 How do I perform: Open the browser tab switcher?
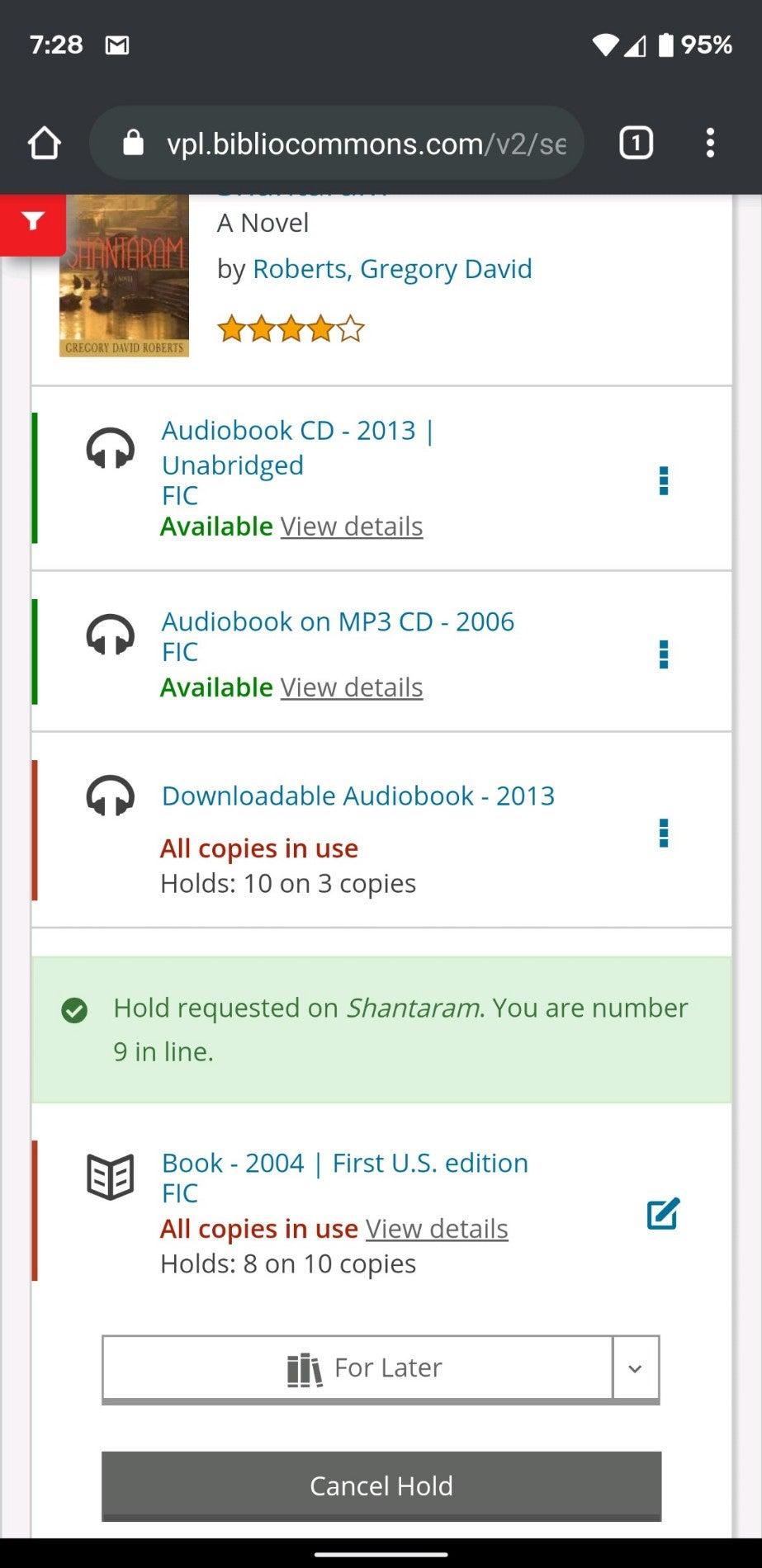(636, 144)
